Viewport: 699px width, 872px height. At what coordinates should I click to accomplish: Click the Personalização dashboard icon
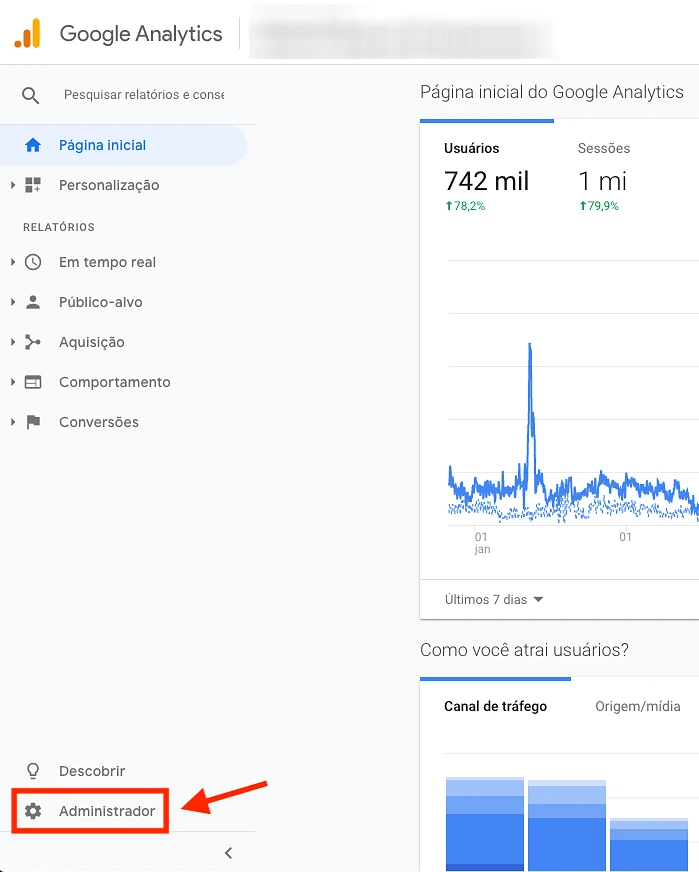tap(33, 185)
